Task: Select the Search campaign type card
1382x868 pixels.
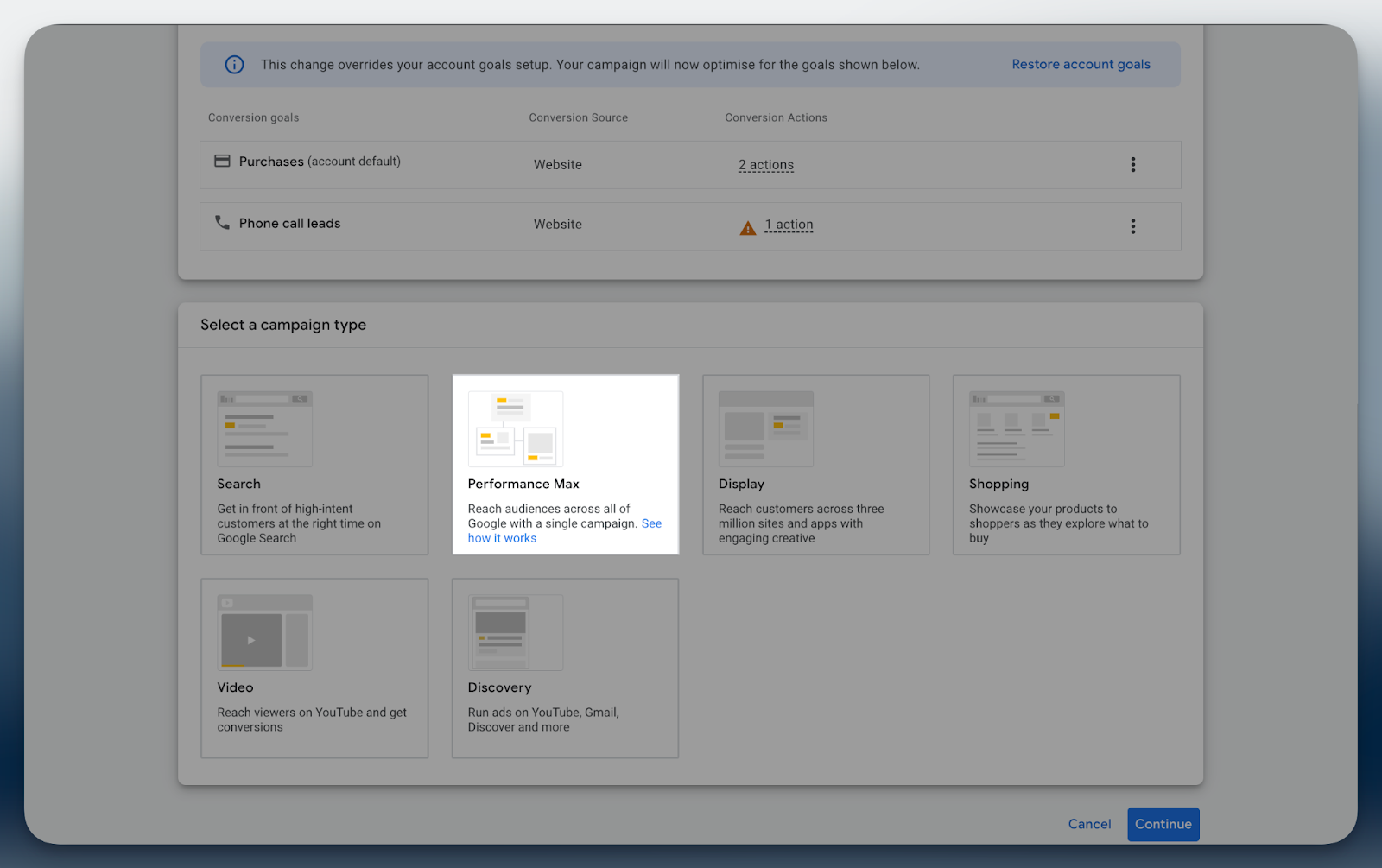Action: [314, 465]
